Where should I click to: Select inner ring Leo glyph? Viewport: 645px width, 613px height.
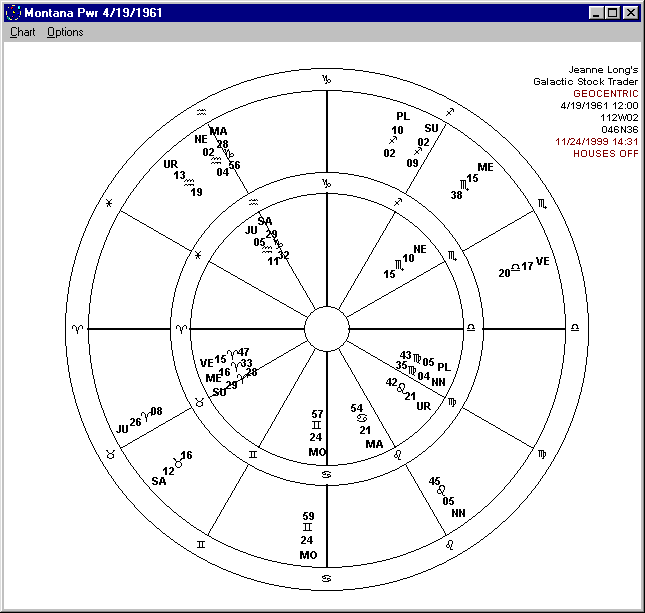(398, 455)
